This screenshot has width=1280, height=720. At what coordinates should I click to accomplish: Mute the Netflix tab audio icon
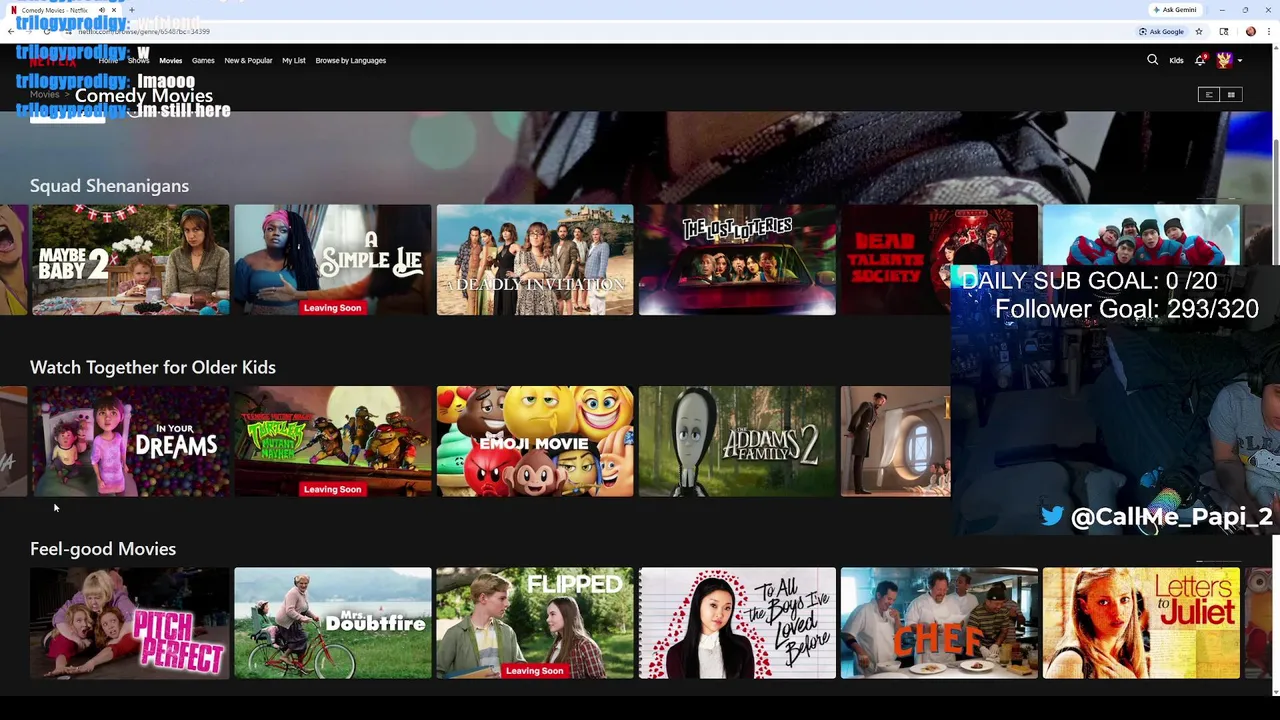coord(101,10)
